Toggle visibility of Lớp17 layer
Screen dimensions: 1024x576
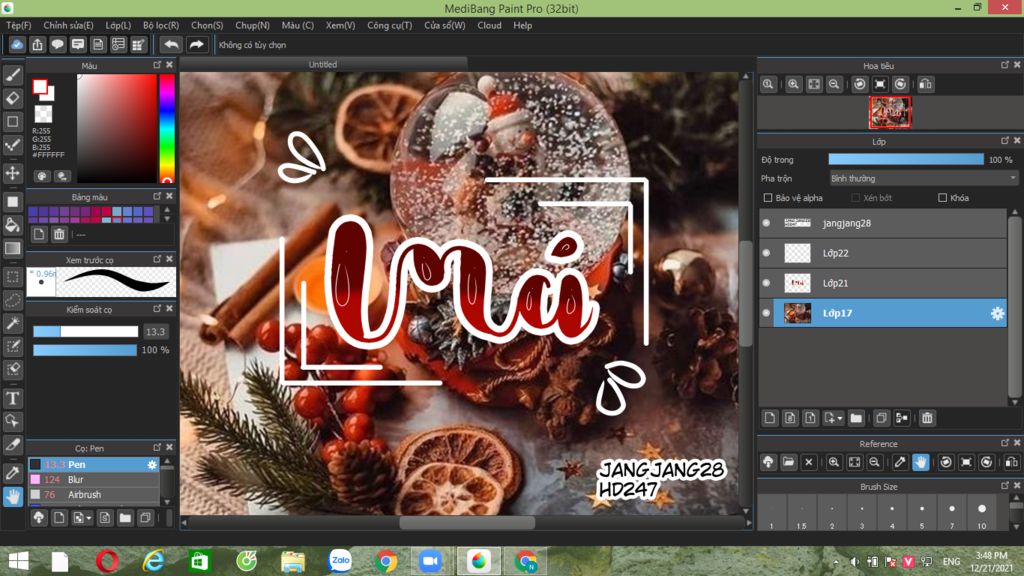point(766,313)
